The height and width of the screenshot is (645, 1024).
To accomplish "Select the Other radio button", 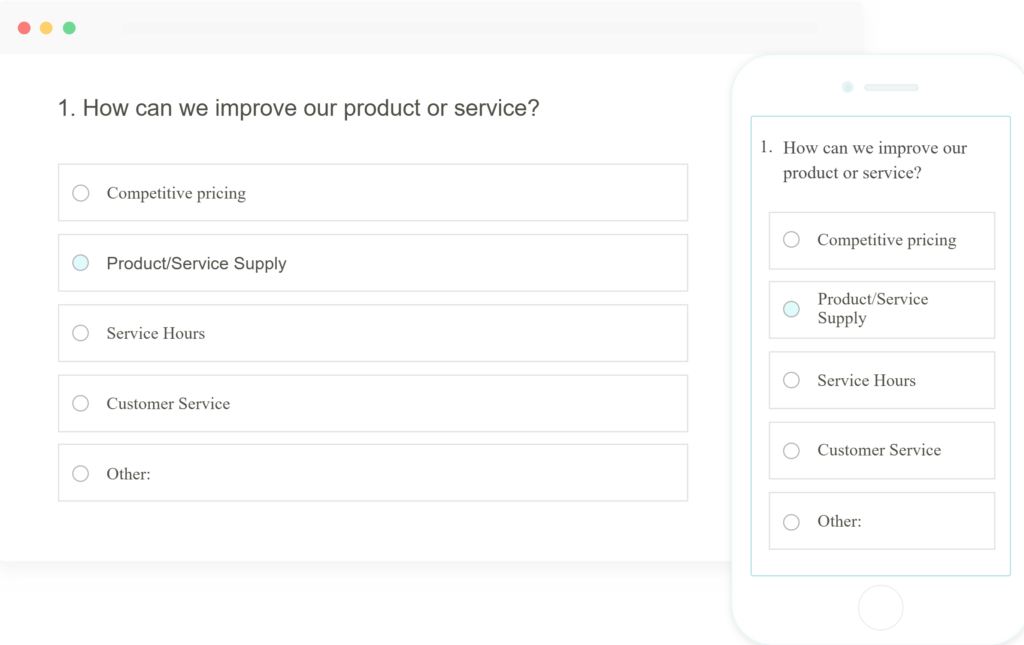I will click(x=80, y=473).
